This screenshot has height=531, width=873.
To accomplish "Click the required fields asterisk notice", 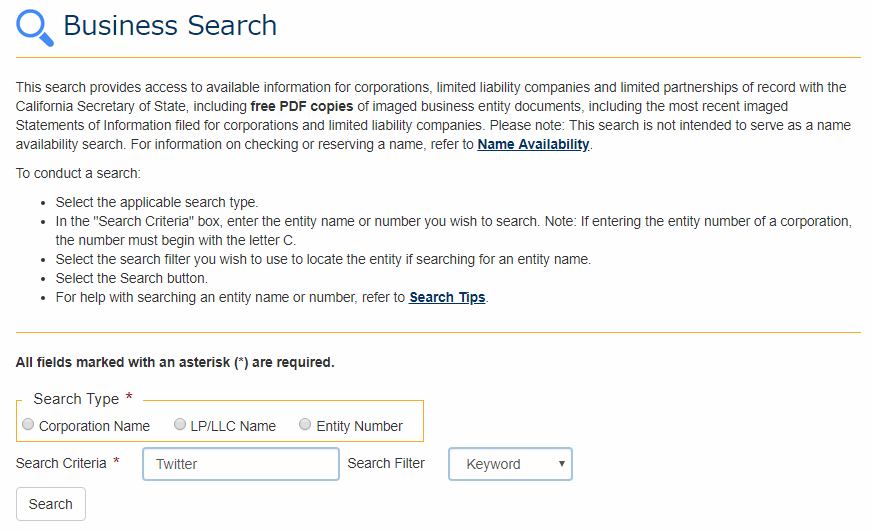I will coord(175,362).
